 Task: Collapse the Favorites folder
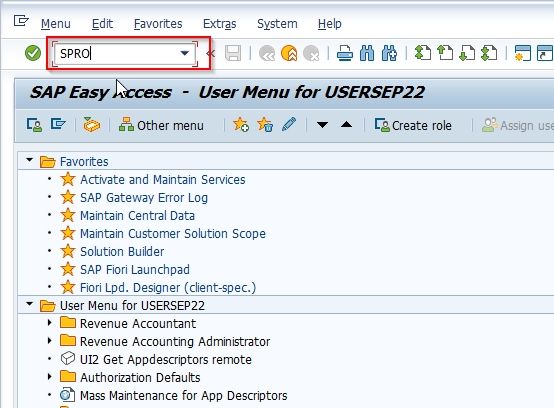point(30,160)
